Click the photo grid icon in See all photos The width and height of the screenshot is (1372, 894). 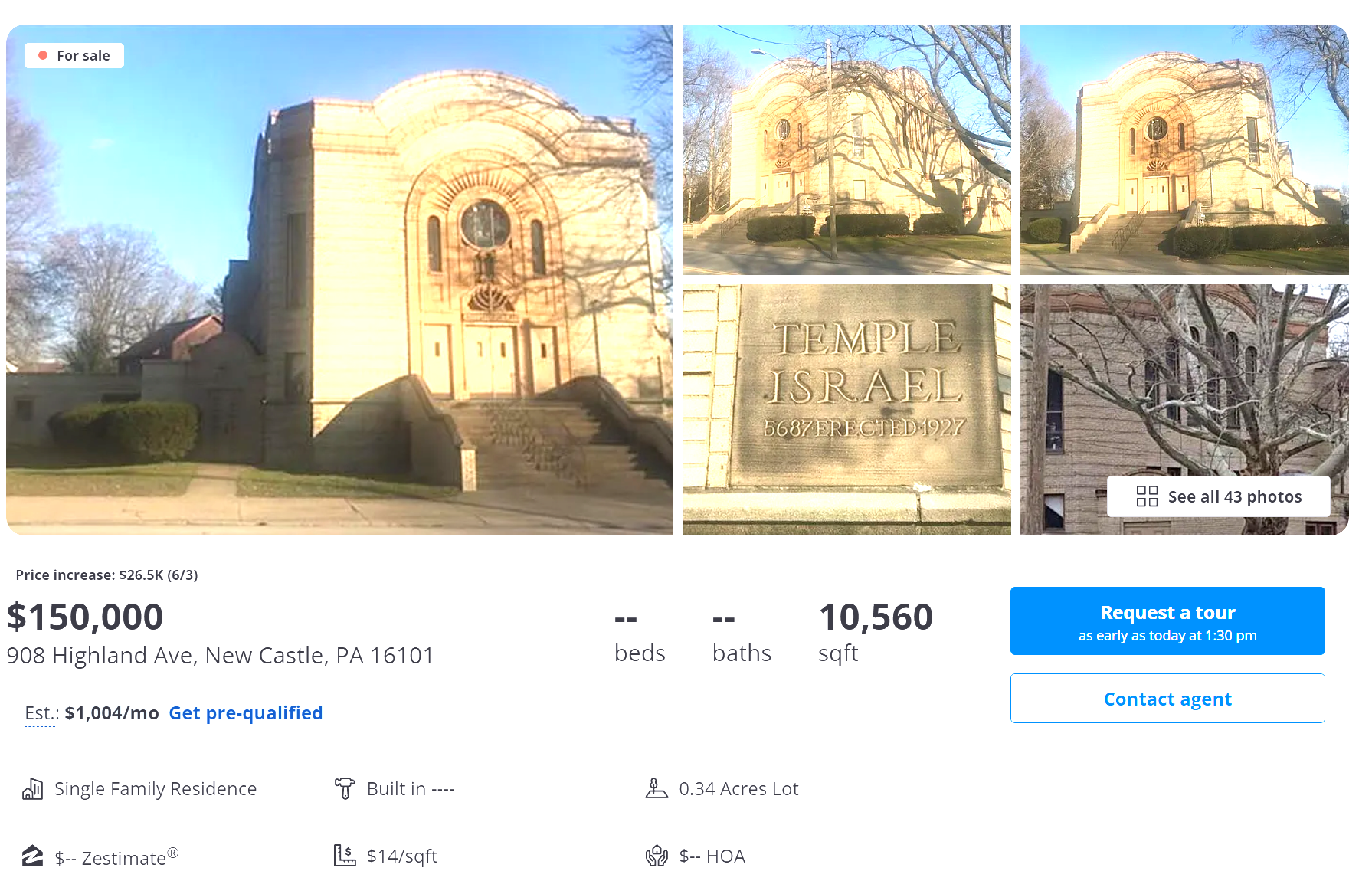[1147, 496]
